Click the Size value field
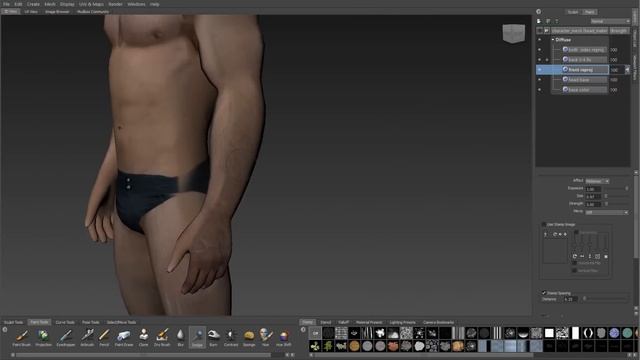Image resolution: width=640 pixels, height=360 pixels. [593, 196]
